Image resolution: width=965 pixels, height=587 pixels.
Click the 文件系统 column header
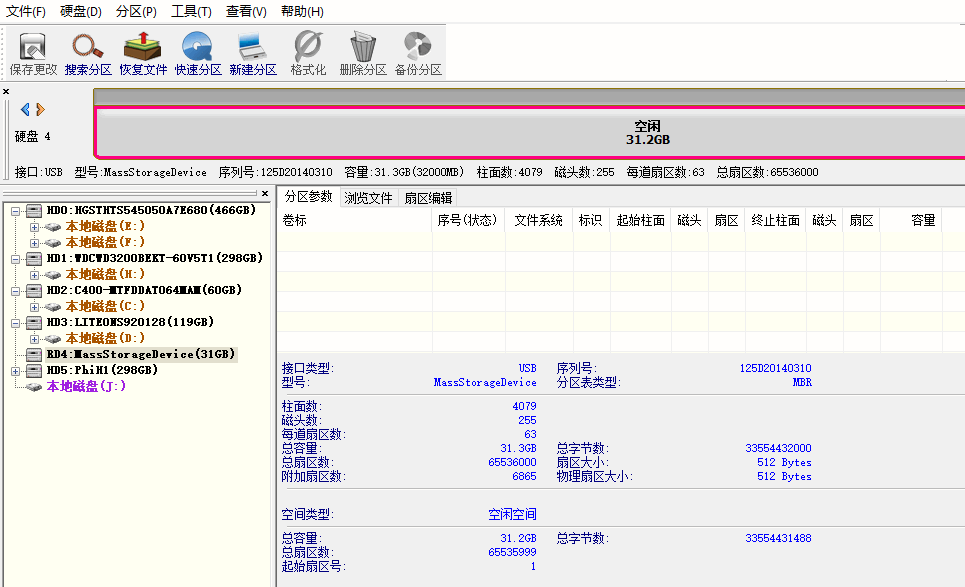click(539, 220)
